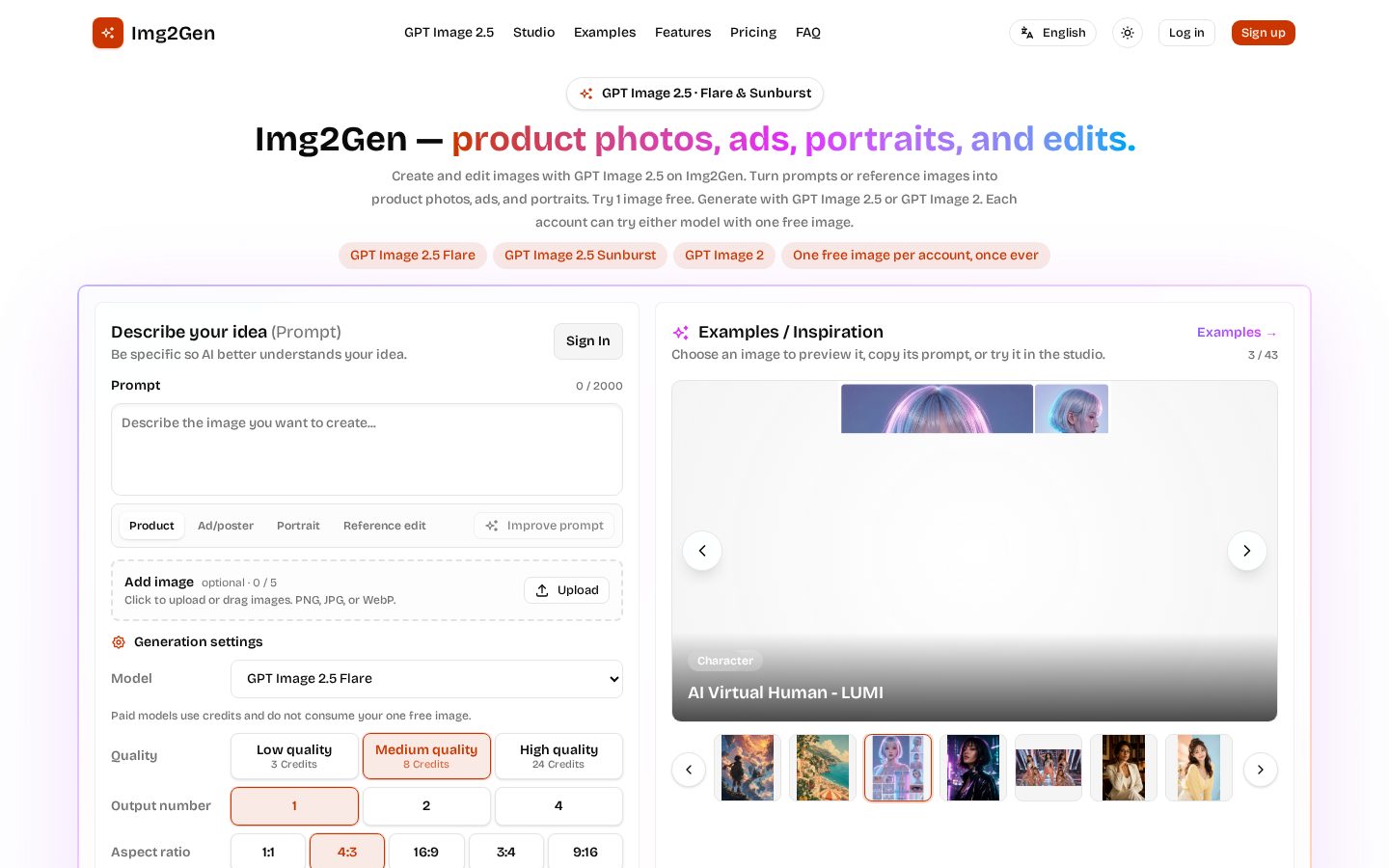The width and height of the screenshot is (1389, 868).
Task: Follow the purple Examples → link
Action: click(1237, 333)
